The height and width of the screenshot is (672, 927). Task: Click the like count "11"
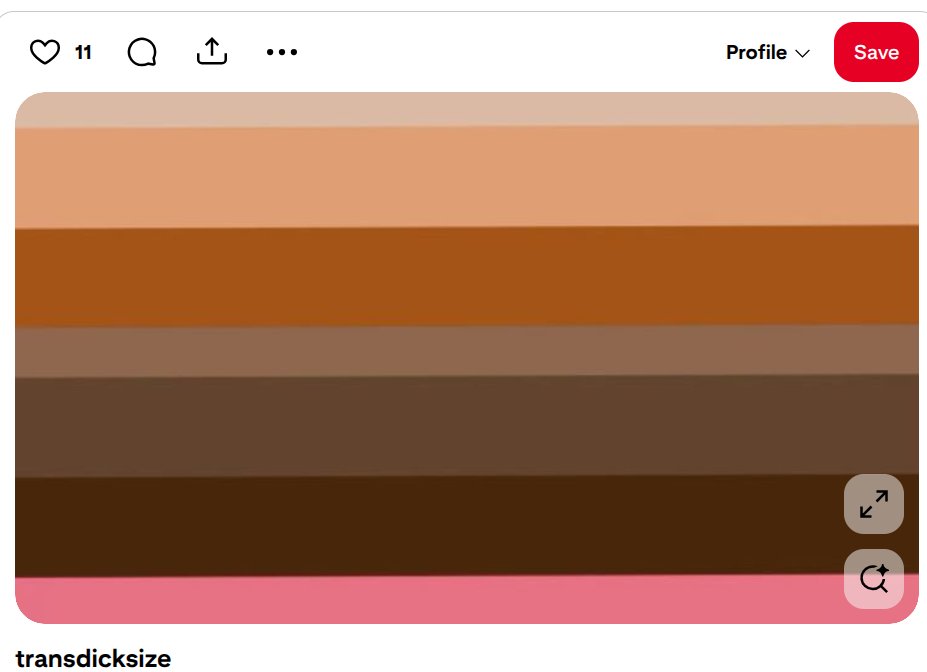coord(83,53)
